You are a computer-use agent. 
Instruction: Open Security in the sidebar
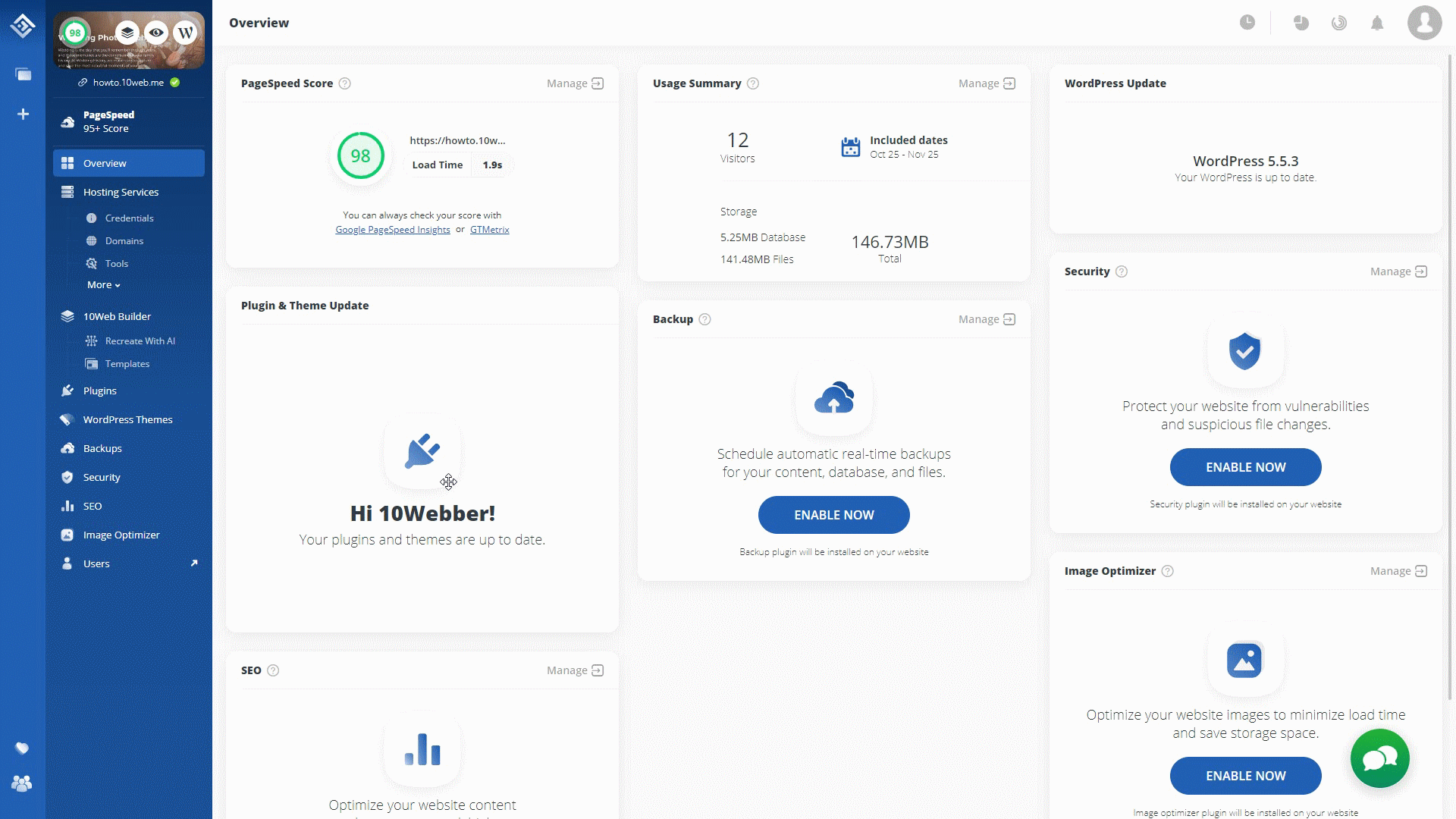click(x=129, y=477)
